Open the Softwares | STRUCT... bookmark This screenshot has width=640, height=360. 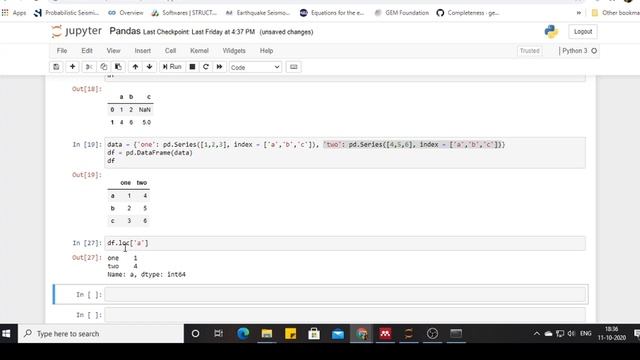click(184, 13)
